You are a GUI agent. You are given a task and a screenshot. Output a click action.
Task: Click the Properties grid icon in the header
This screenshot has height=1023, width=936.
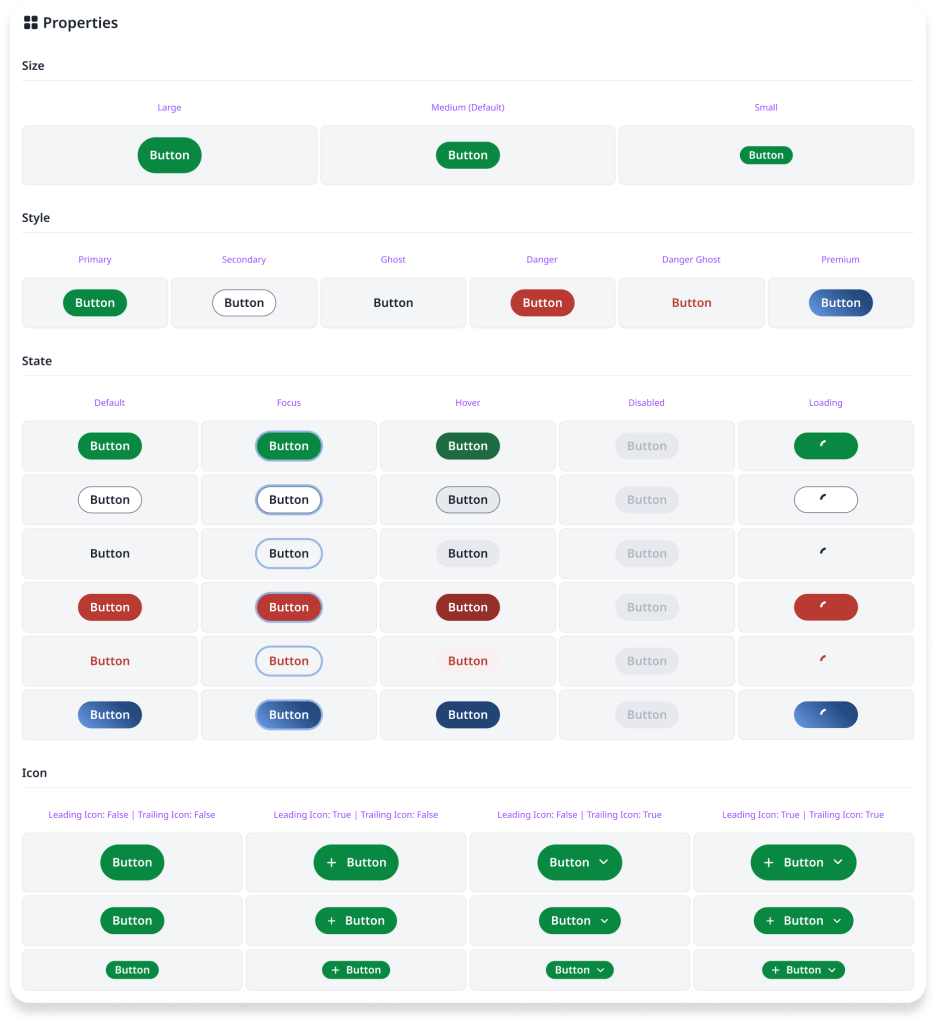(31, 23)
